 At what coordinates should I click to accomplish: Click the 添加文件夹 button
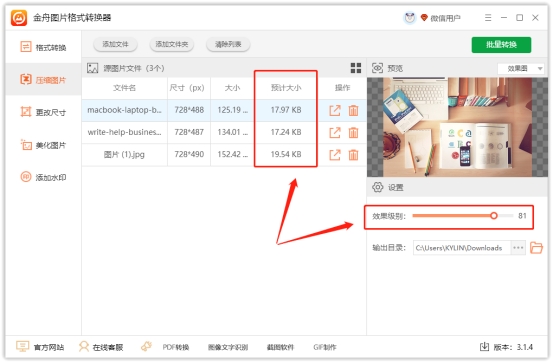pyautogui.click(x=172, y=44)
